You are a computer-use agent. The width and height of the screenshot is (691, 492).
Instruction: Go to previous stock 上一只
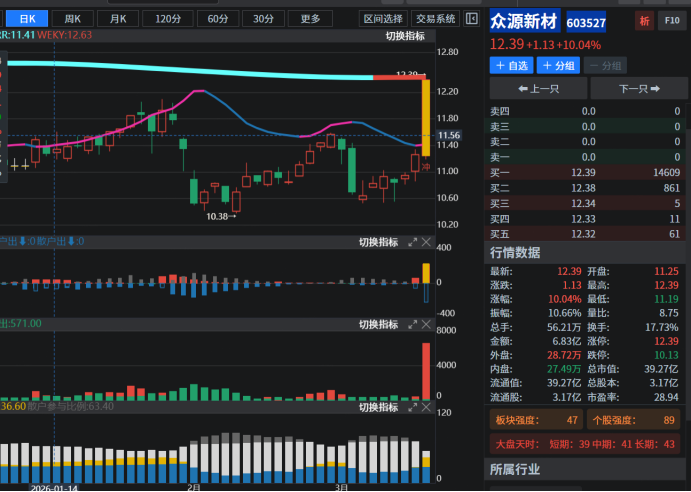pos(538,89)
